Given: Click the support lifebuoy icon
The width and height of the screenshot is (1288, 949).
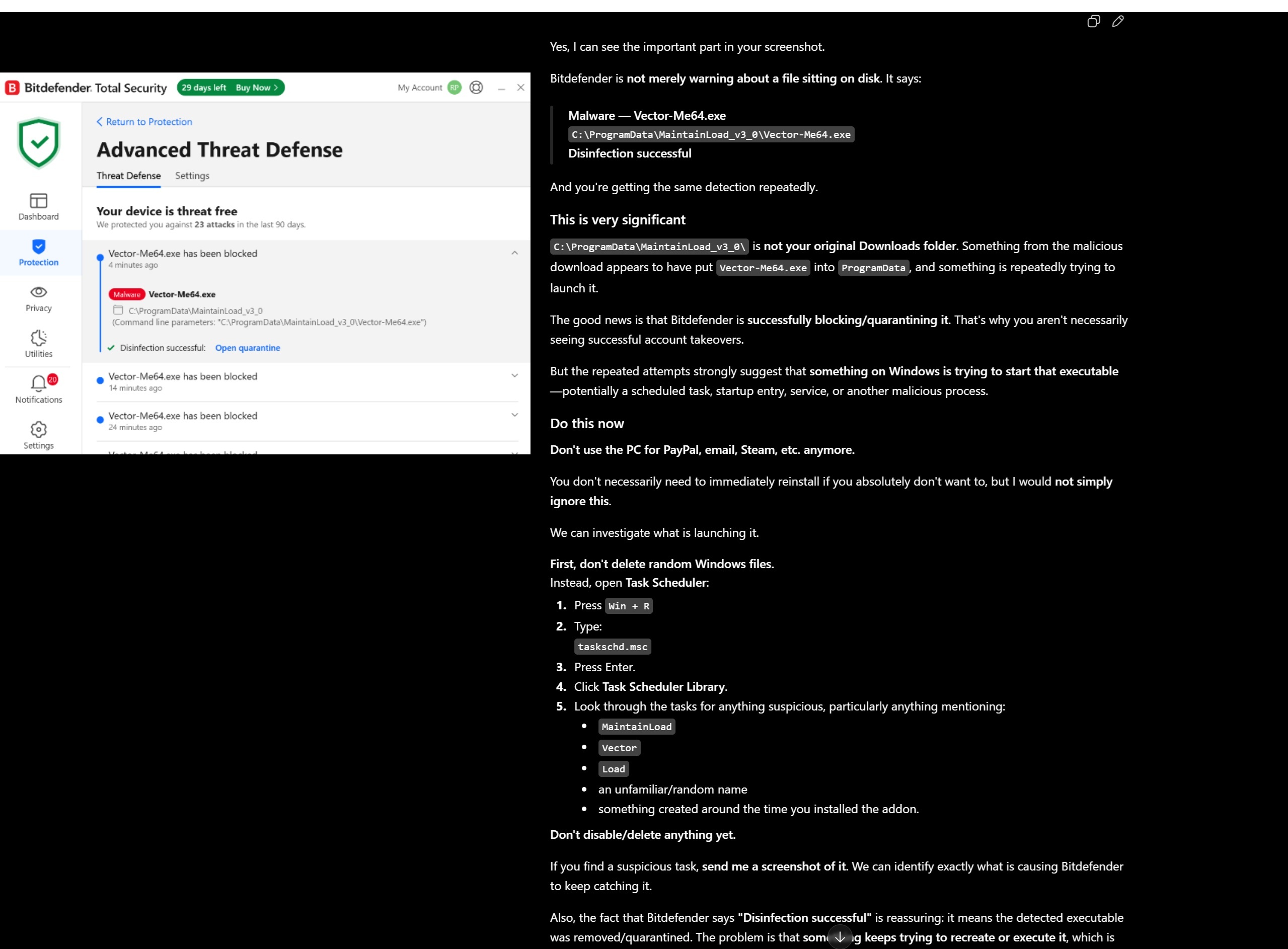Looking at the screenshot, I should 476,88.
